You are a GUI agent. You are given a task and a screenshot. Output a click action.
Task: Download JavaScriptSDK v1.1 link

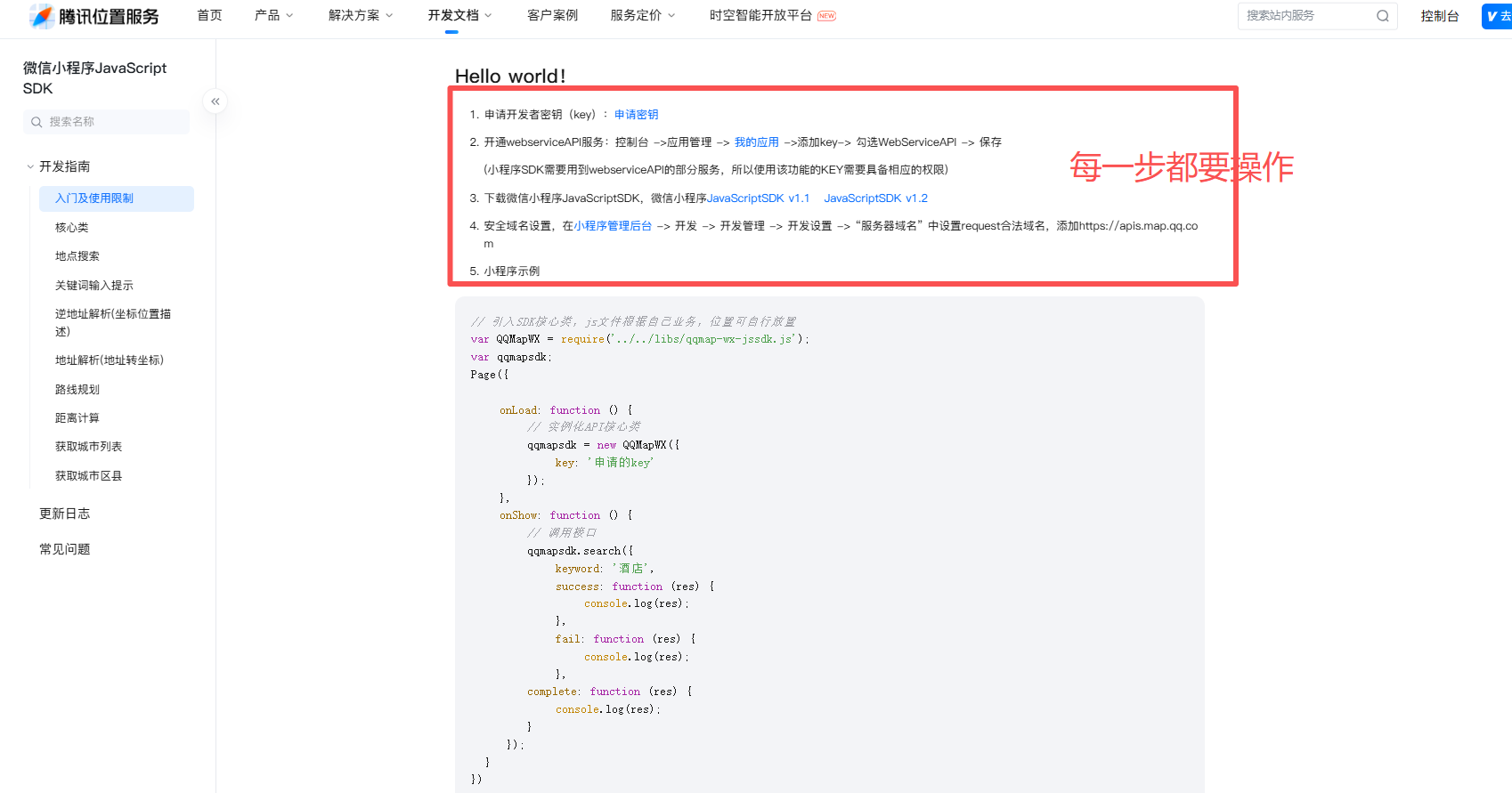point(758,198)
